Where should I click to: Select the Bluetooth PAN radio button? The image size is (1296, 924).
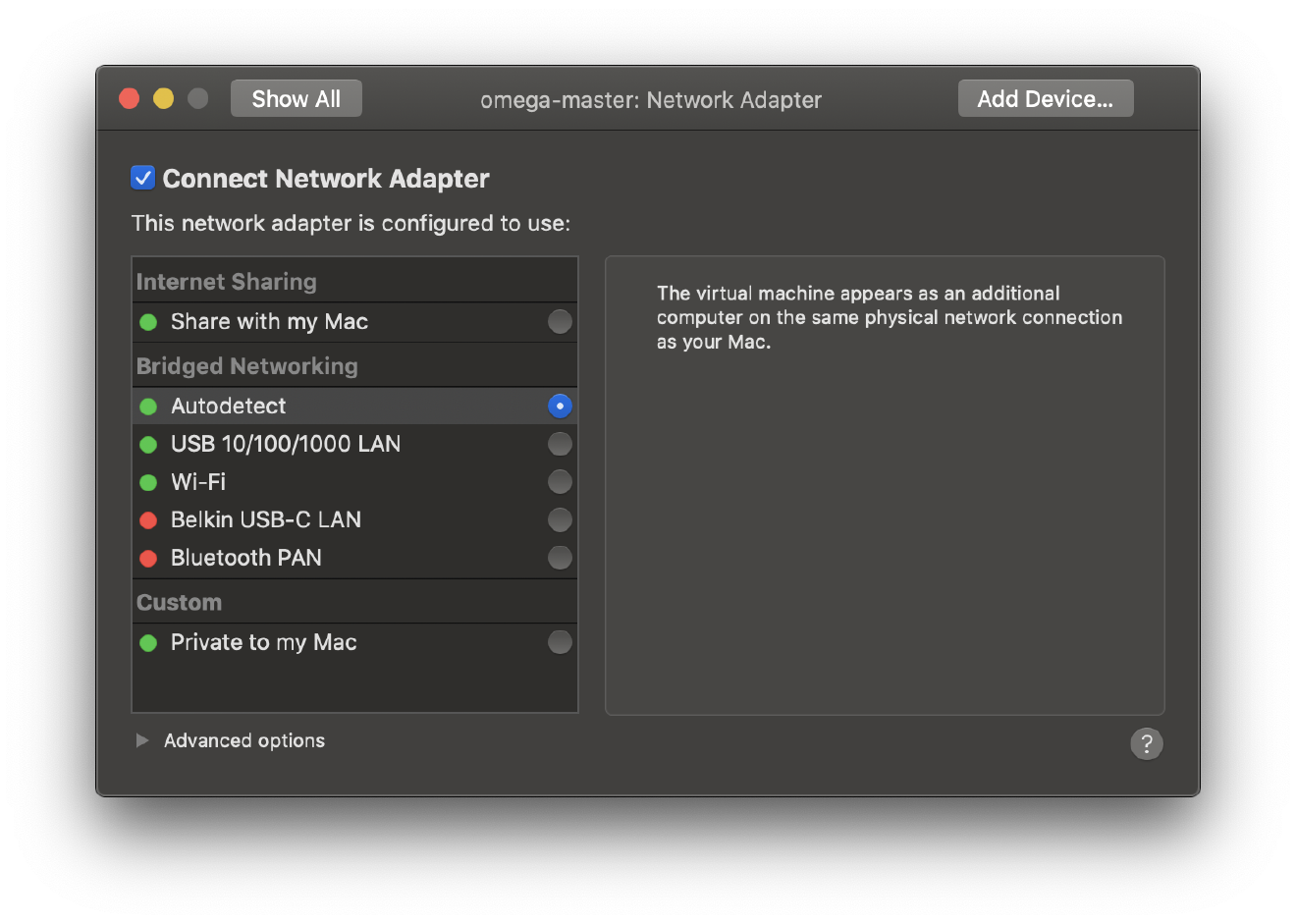pyautogui.click(x=560, y=558)
